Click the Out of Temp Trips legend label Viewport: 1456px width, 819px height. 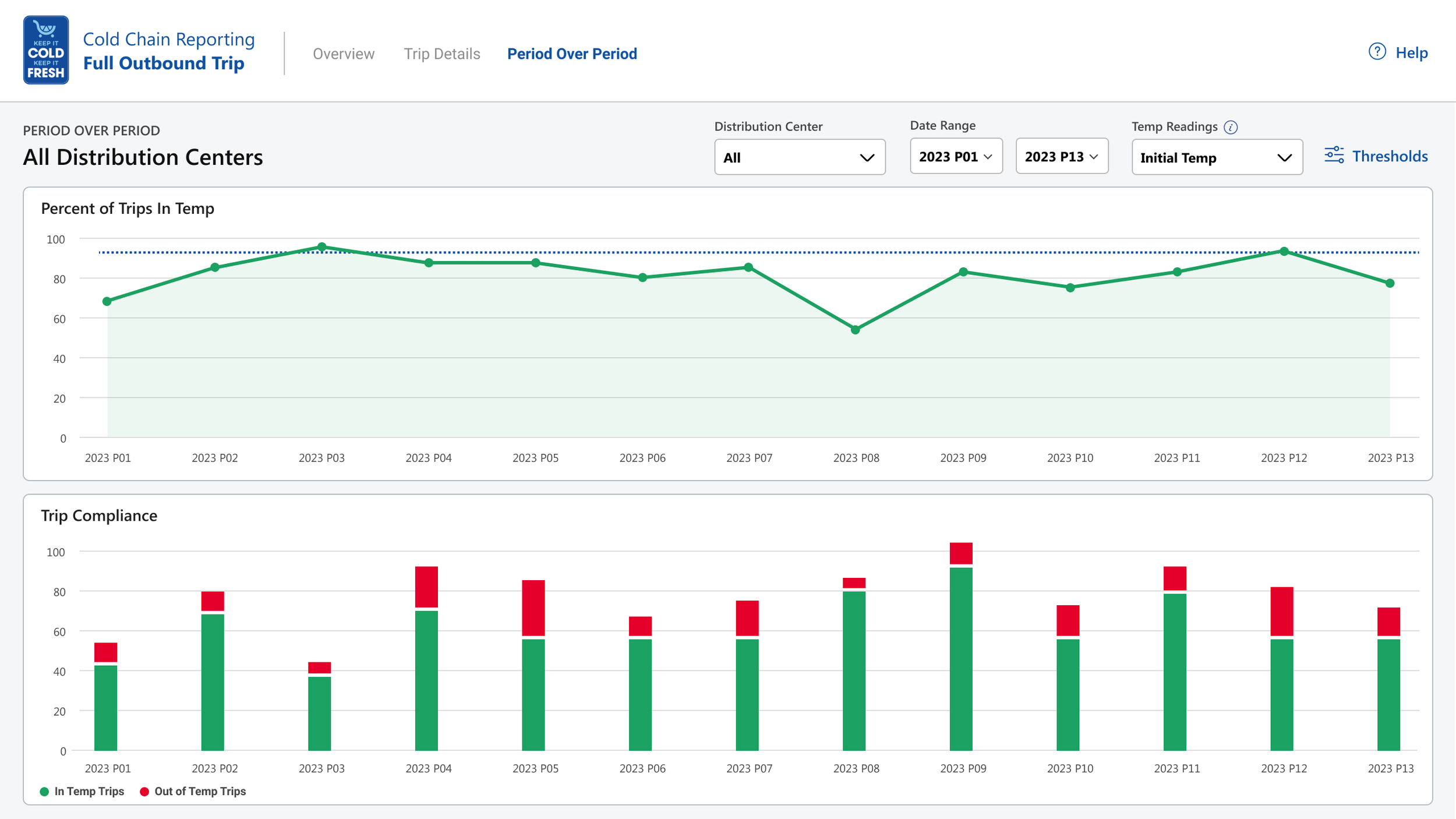pos(200,792)
